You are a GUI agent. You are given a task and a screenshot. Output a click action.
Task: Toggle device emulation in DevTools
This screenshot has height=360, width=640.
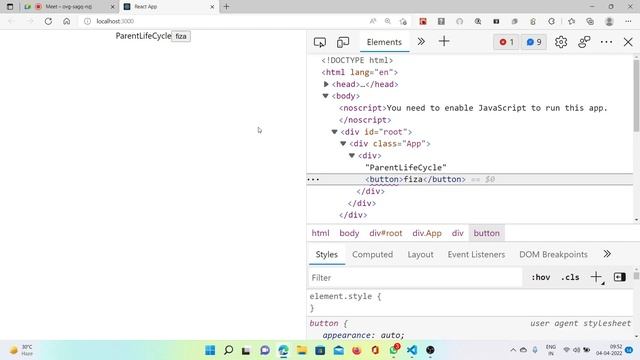click(343, 42)
